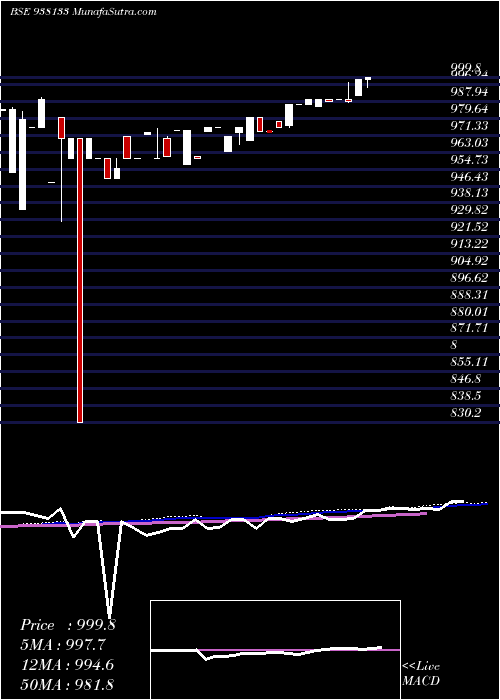Viewport: 500px width, 700px height.
Task: Click the 830.2 price axis label
Action: click(466, 412)
